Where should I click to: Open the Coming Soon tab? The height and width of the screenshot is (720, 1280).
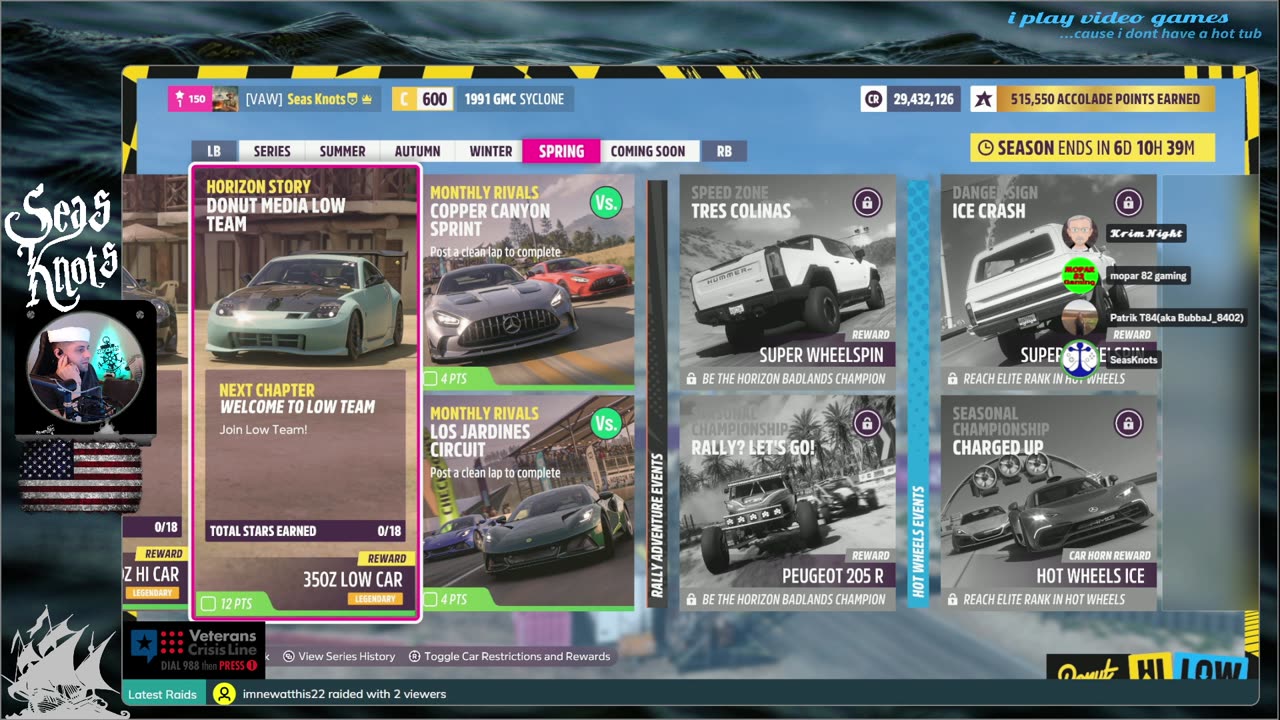coord(648,151)
